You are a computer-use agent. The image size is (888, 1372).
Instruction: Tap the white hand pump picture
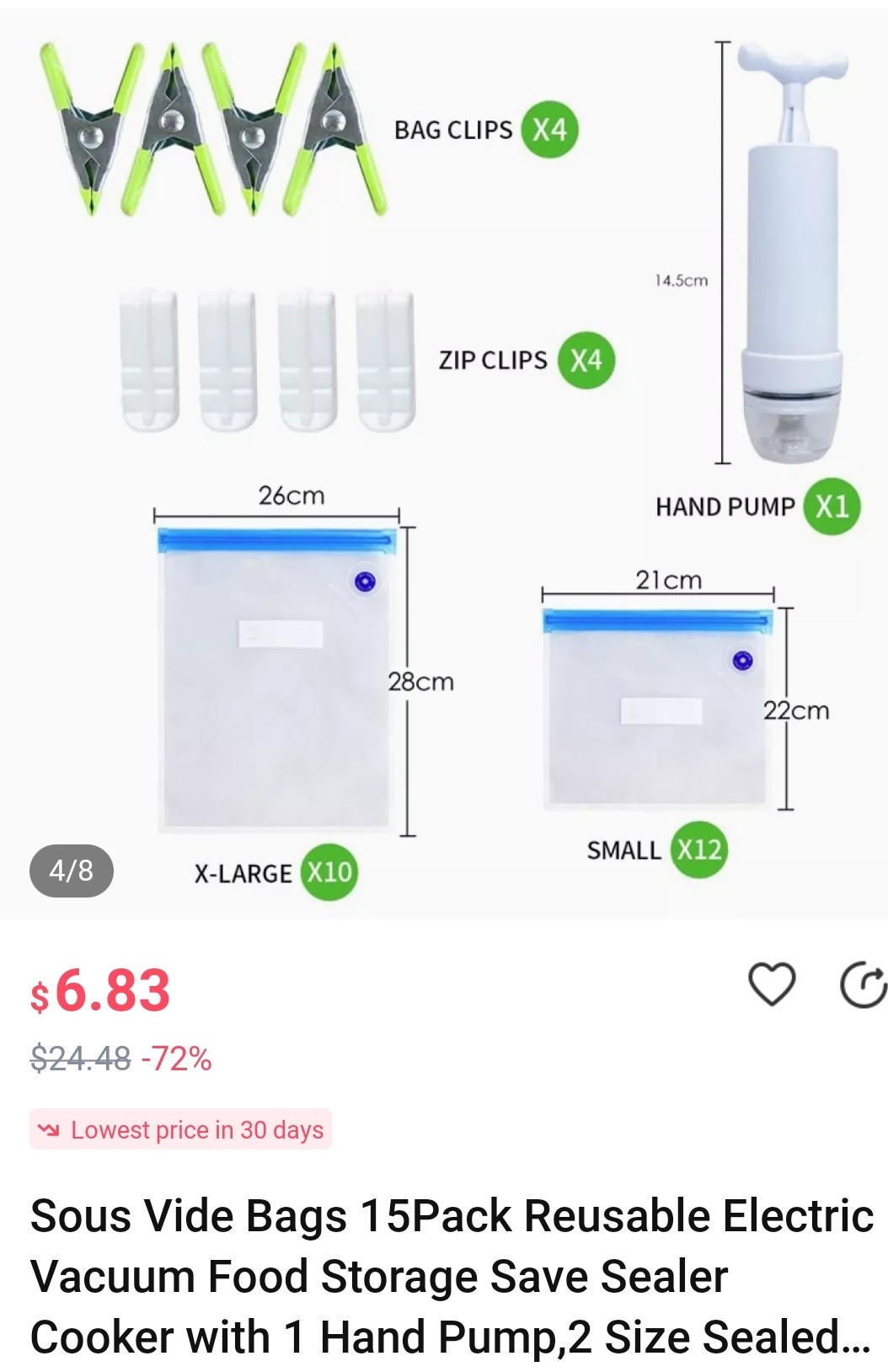(792, 253)
